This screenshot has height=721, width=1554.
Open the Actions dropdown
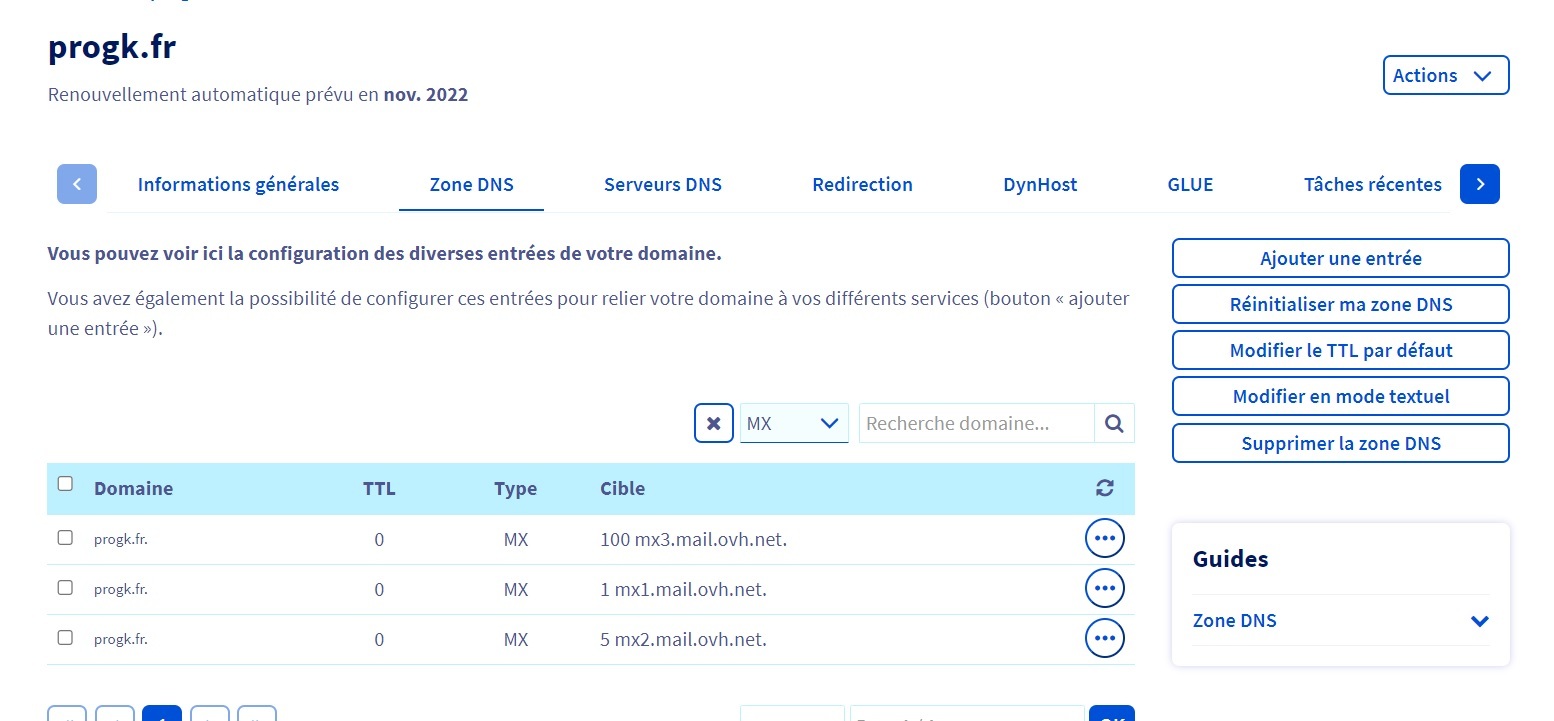[x=1445, y=75]
